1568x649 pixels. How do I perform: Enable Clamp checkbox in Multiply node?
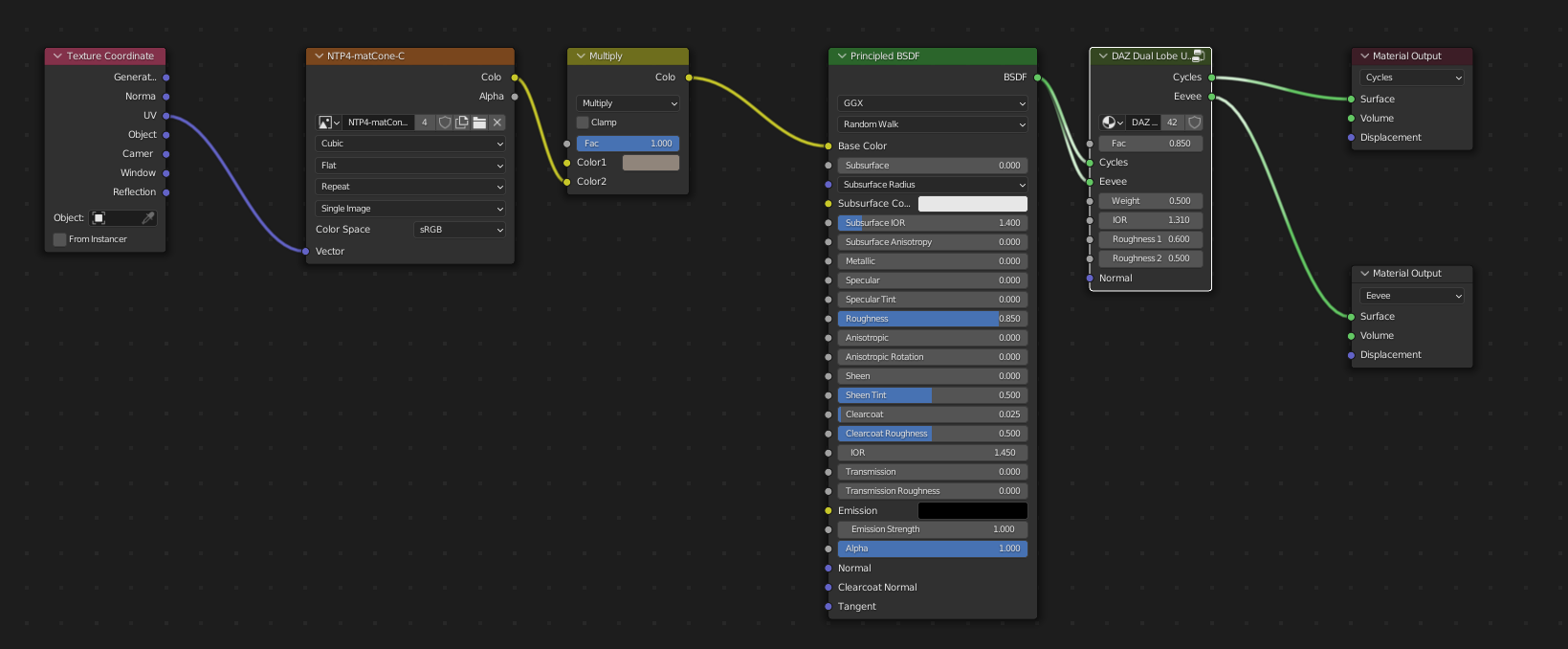[x=583, y=123]
